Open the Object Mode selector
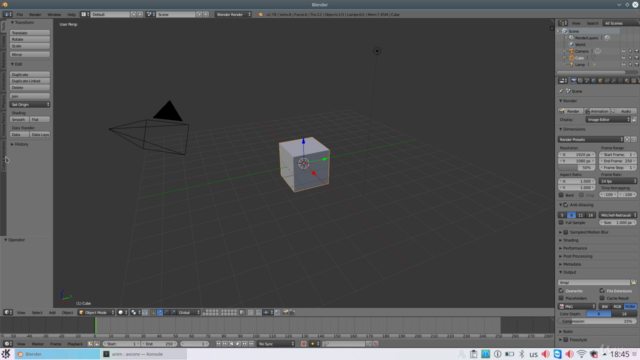Image resolution: width=640 pixels, height=360 pixels. point(96,312)
